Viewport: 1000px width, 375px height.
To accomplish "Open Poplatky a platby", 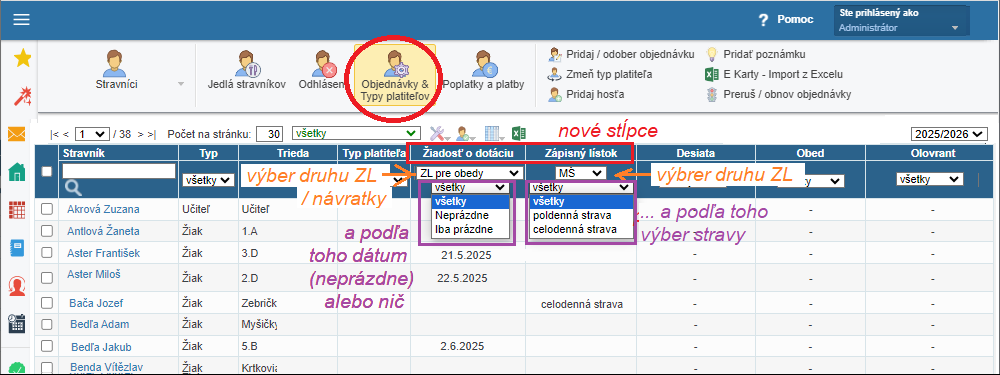I will (484, 71).
